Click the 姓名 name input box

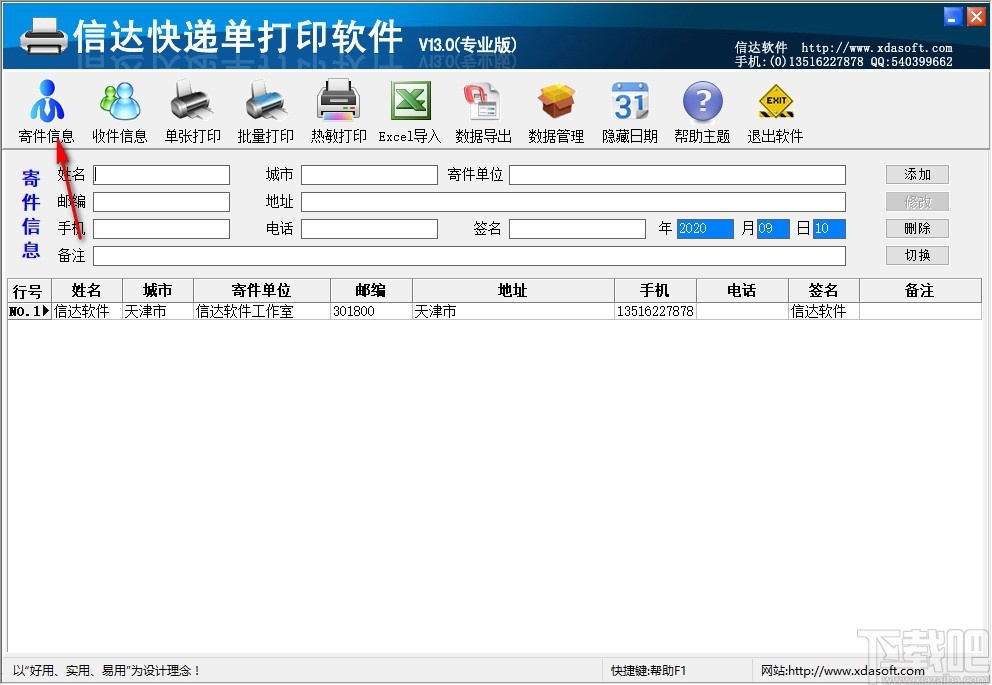161,174
